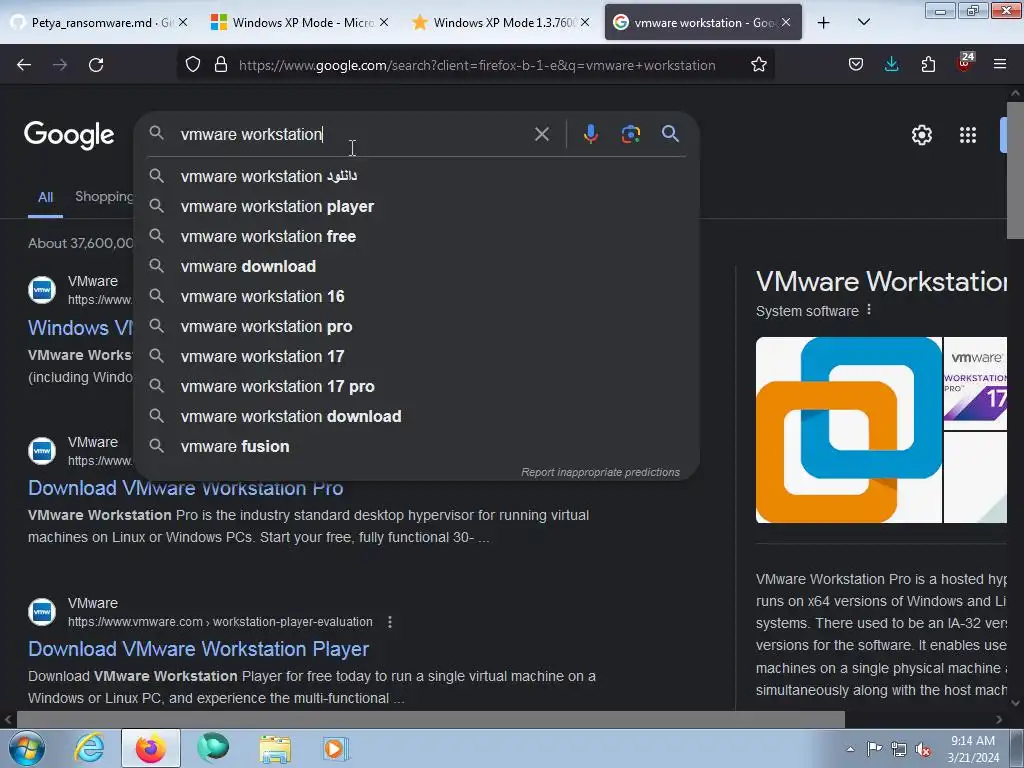Screen dimensions: 1024x768
Task: Click the padlock site security icon
Action: click(221, 65)
